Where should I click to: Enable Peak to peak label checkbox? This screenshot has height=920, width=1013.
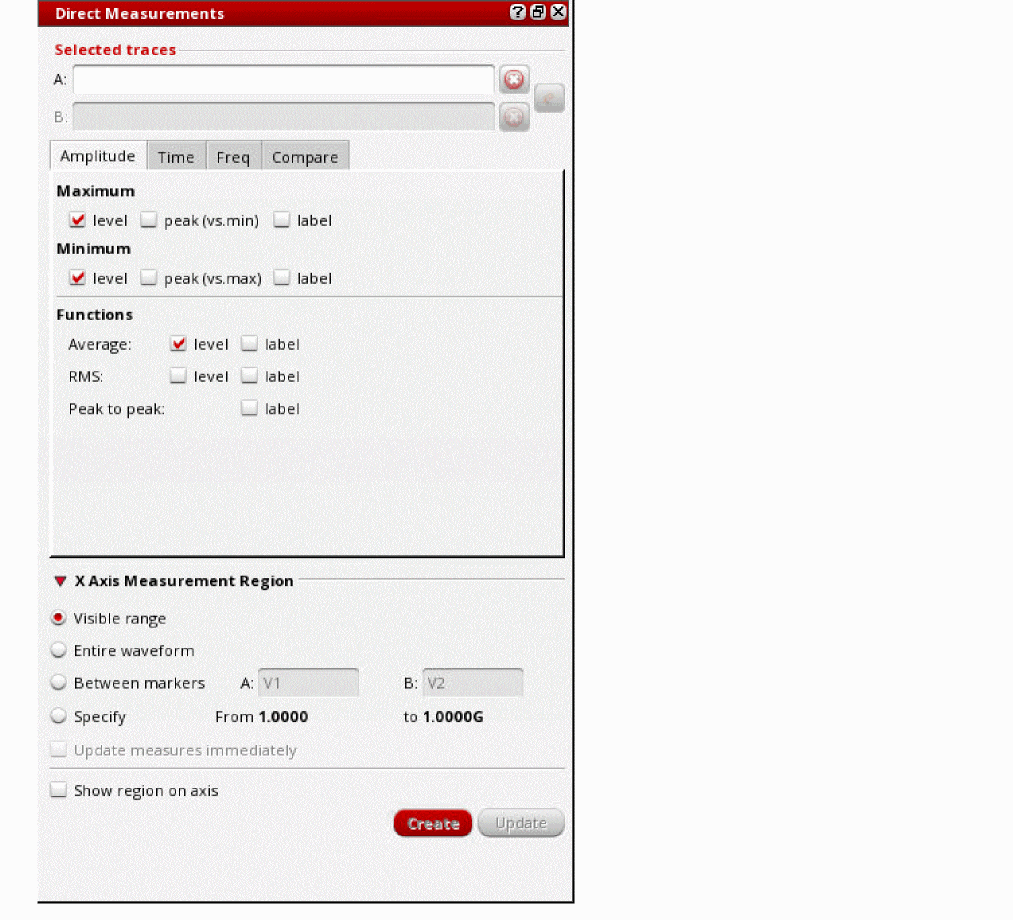click(249, 408)
